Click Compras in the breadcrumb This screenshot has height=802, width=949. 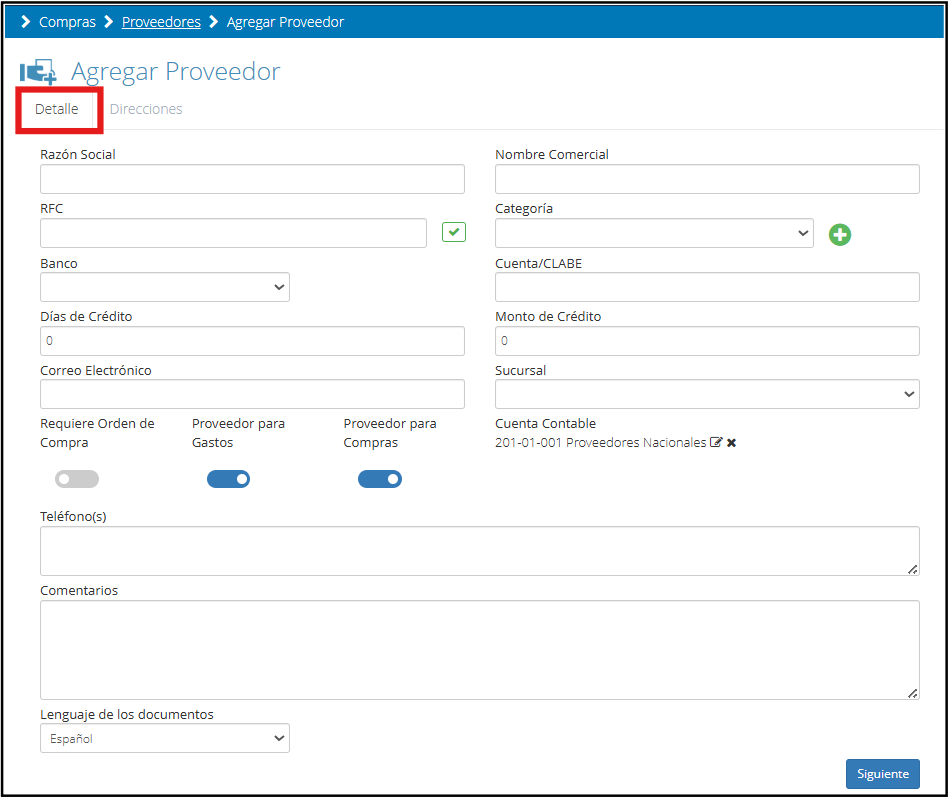pyautogui.click(x=67, y=22)
